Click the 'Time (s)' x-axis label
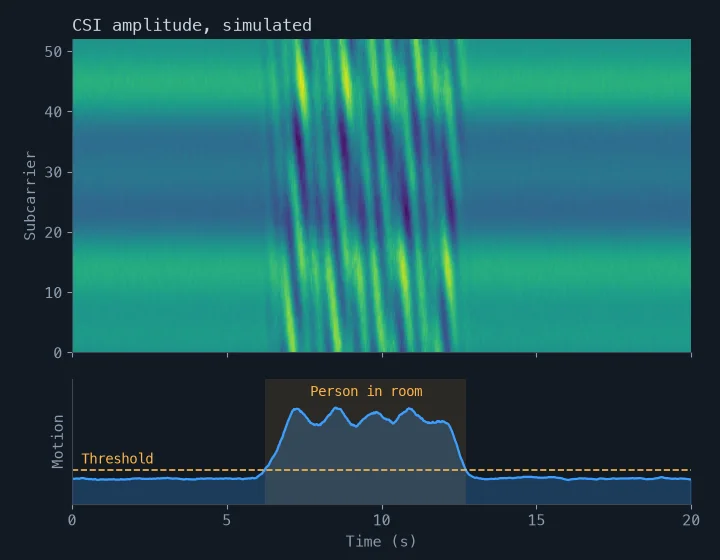The height and width of the screenshot is (560, 720). [x=381, y=541]
